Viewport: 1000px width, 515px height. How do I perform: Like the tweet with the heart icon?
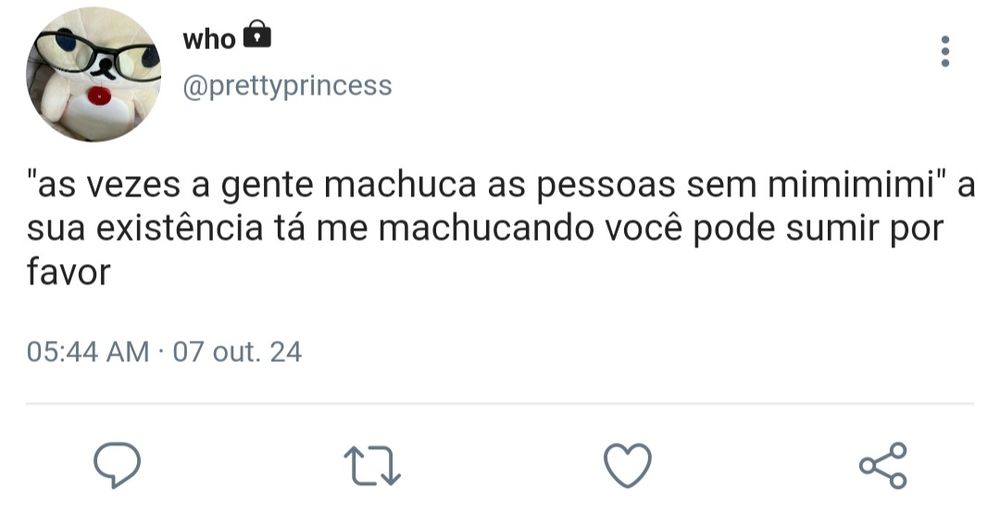click(628, 466)
